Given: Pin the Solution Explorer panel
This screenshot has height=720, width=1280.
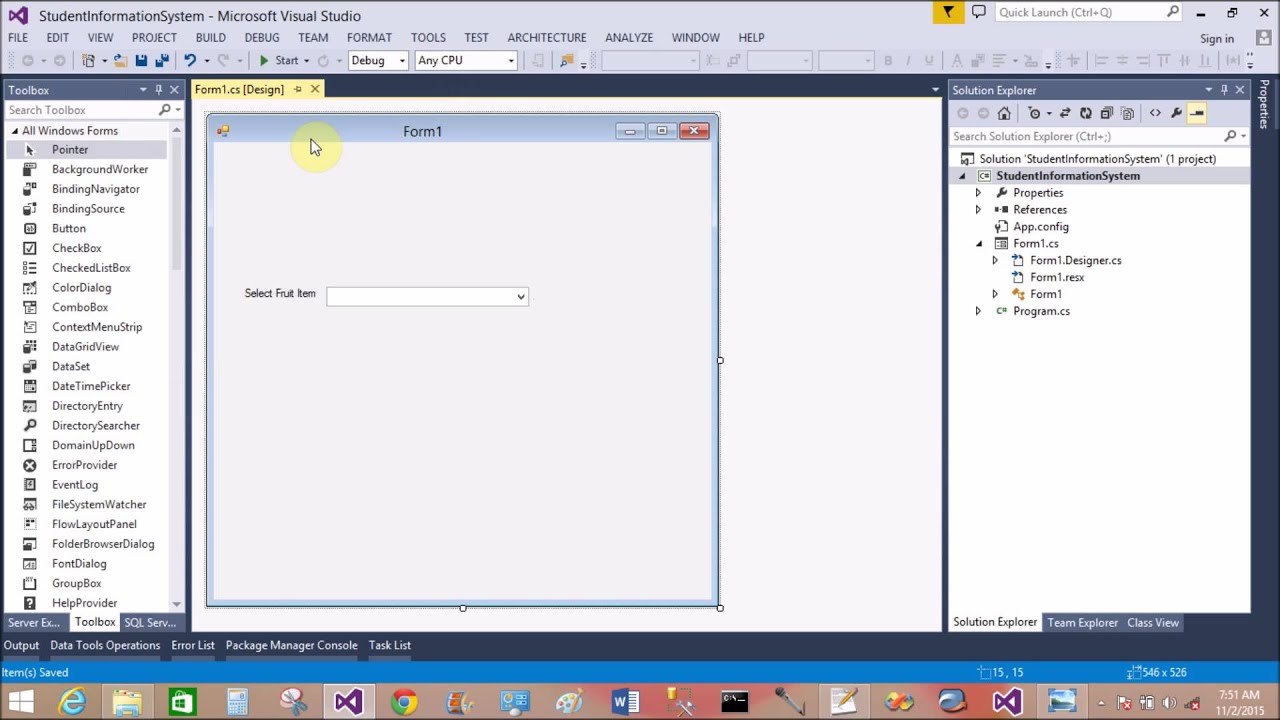Looking at the screenshot, I should (1224, 90).
